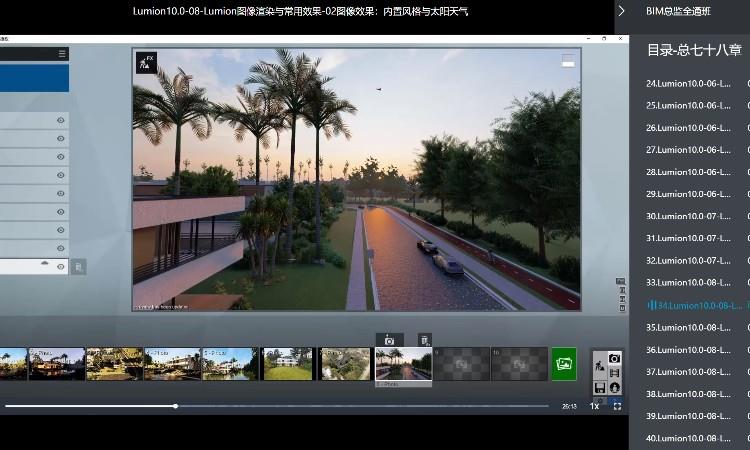Open the Movie mode filmstrip icon
The height and width of the screenshot is (450, 750).
coord(614,373)
